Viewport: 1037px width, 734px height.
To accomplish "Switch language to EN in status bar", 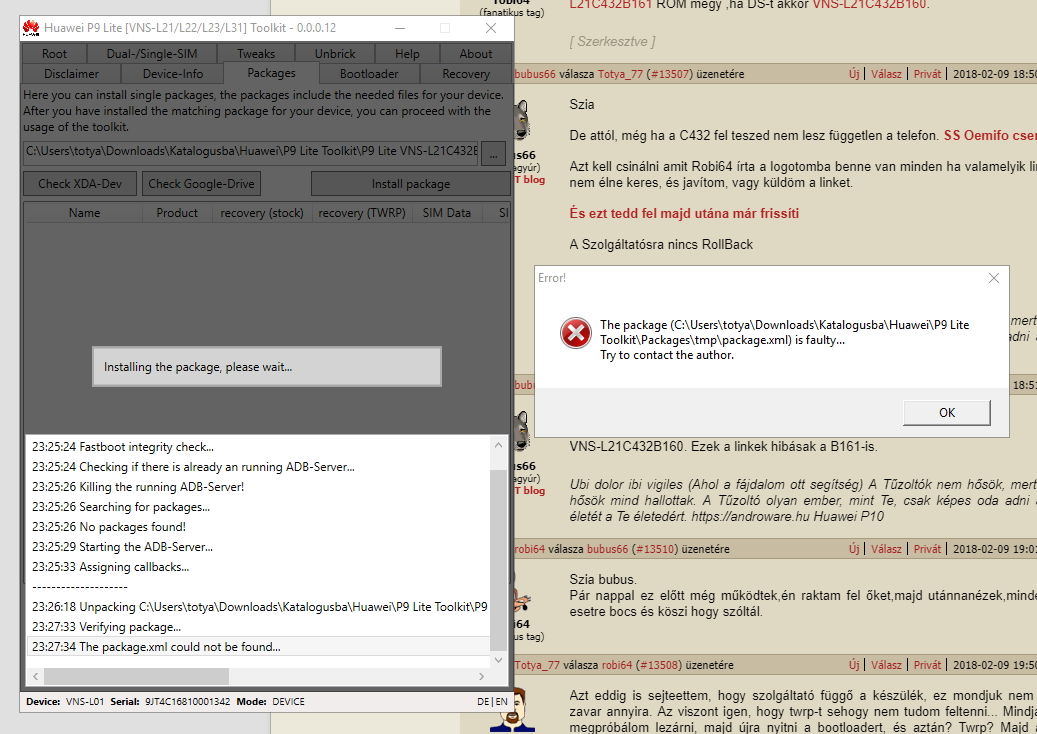I will click(x=502, y=702).
